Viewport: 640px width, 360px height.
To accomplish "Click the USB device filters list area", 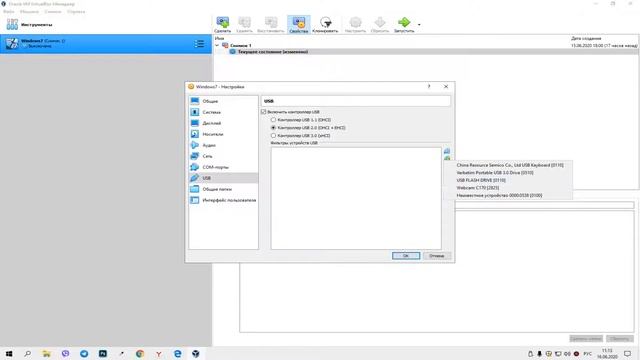I will (356, 198).
